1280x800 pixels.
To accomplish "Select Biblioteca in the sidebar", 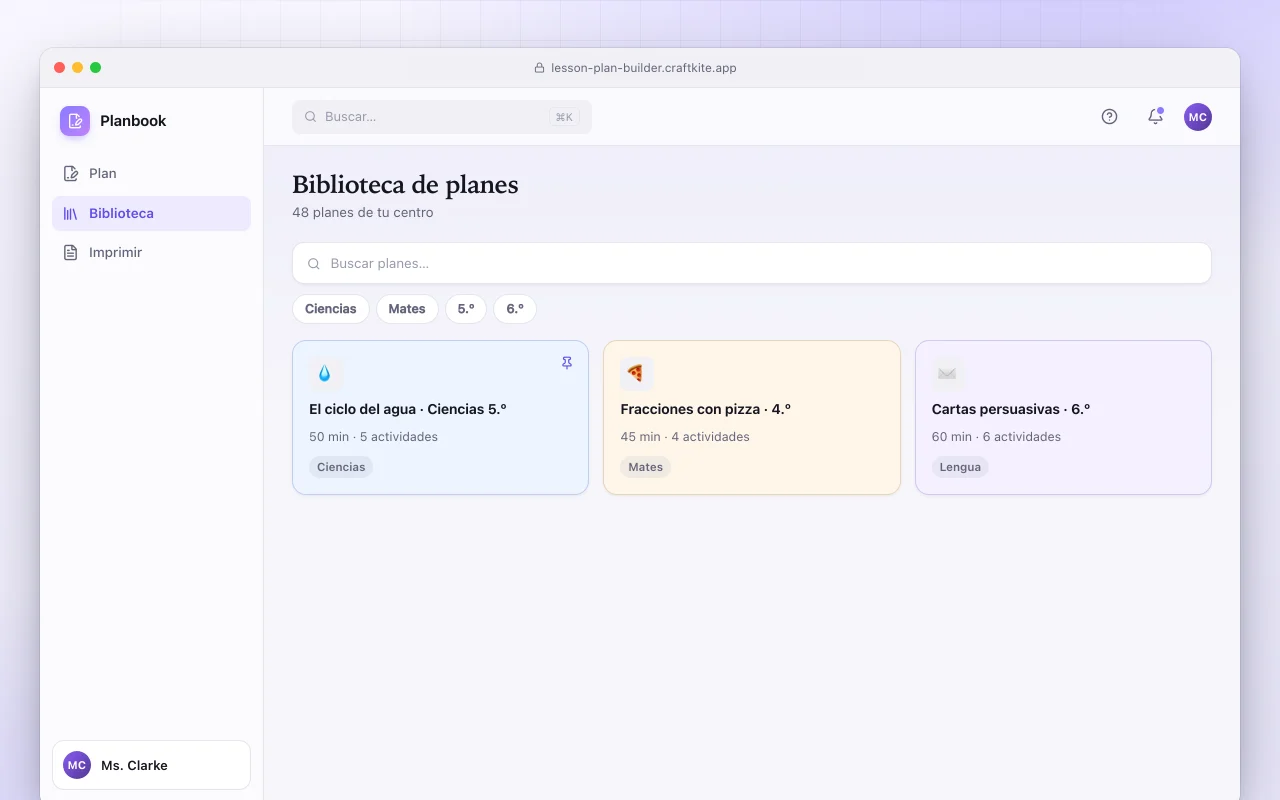I will point(151,213).
